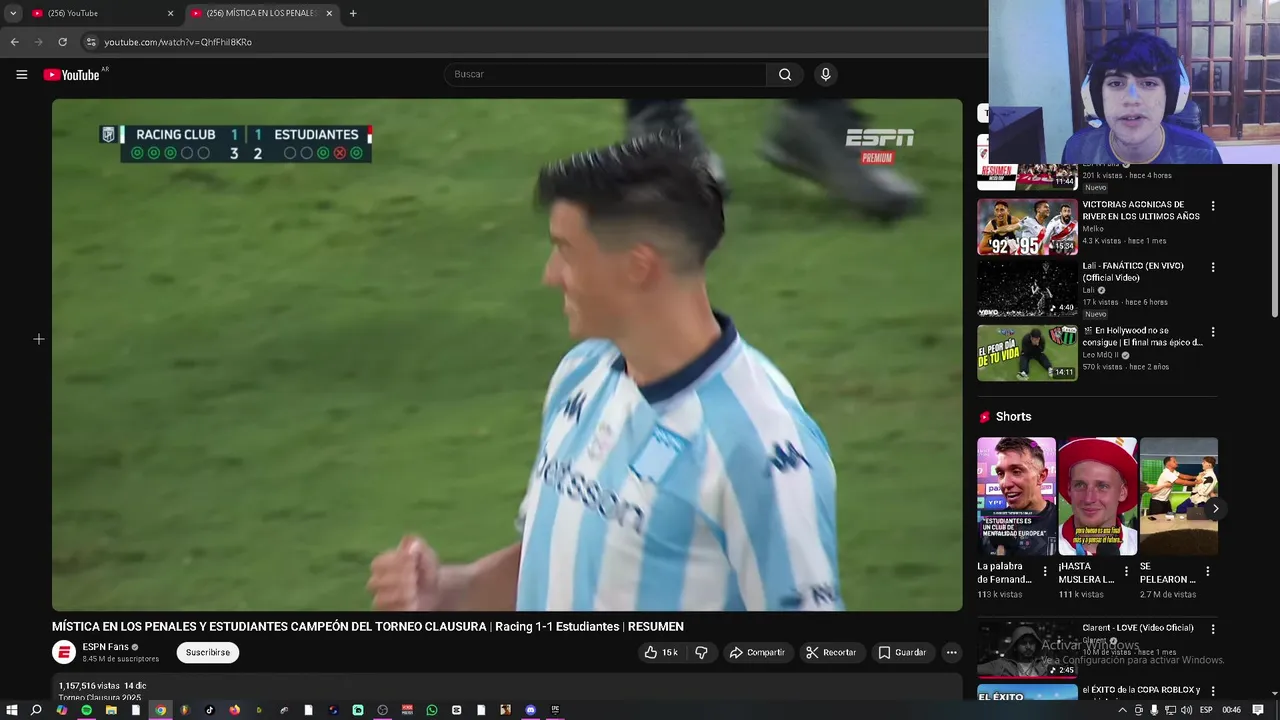Open options for Lali Fanático video

pyautogui.click(x=1213, y=268)
